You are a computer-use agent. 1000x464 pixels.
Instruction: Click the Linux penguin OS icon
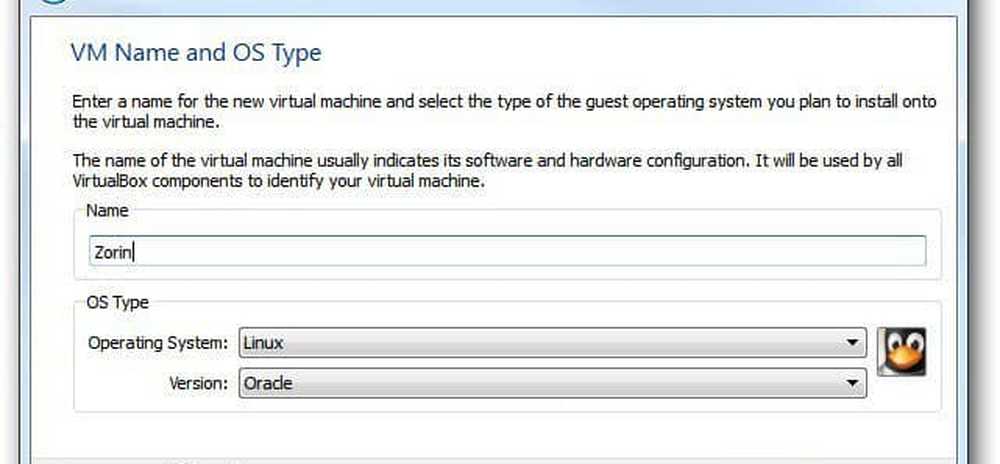pos(902,352)
